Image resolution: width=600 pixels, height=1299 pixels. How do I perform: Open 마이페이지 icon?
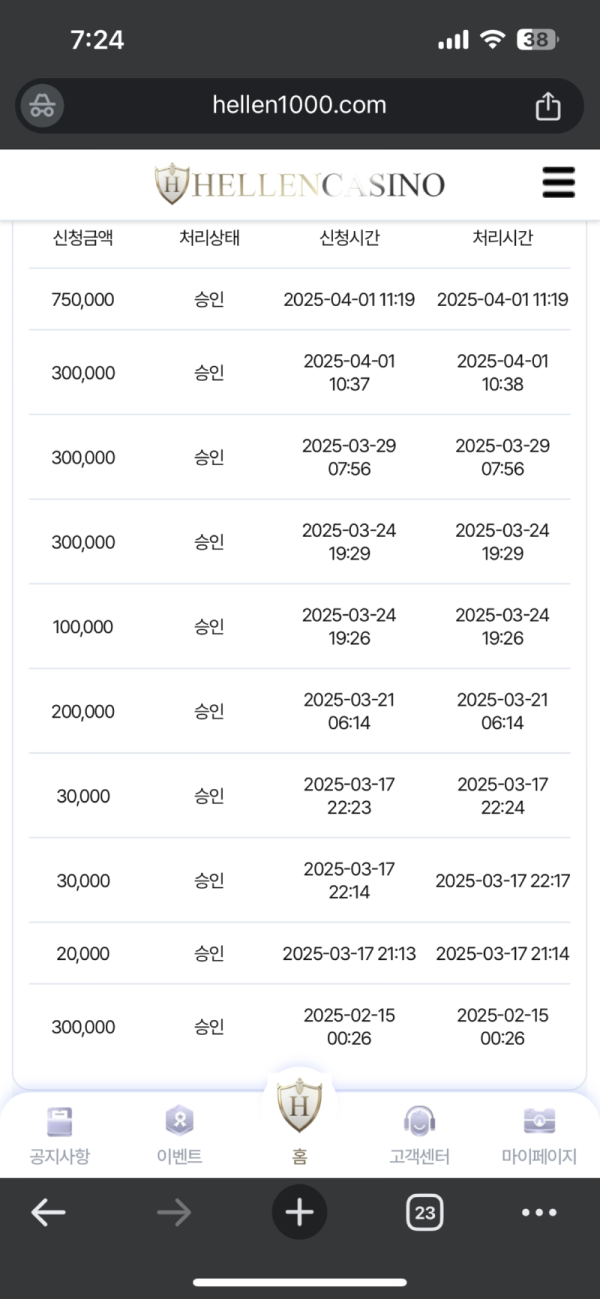point(539,1121)
